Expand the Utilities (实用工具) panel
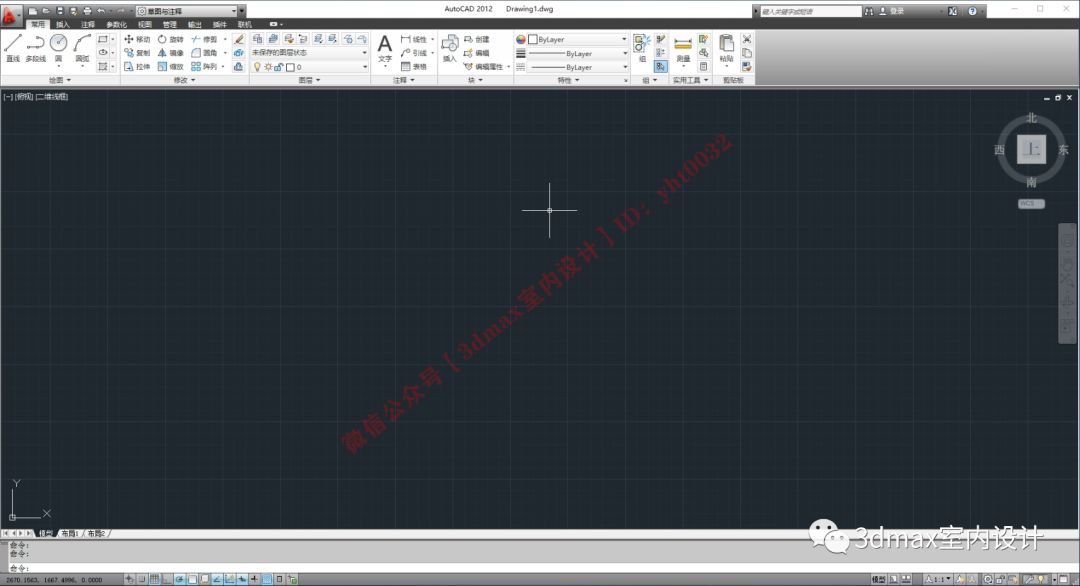The image size is (1080, 586). click(x=690, y=80)
